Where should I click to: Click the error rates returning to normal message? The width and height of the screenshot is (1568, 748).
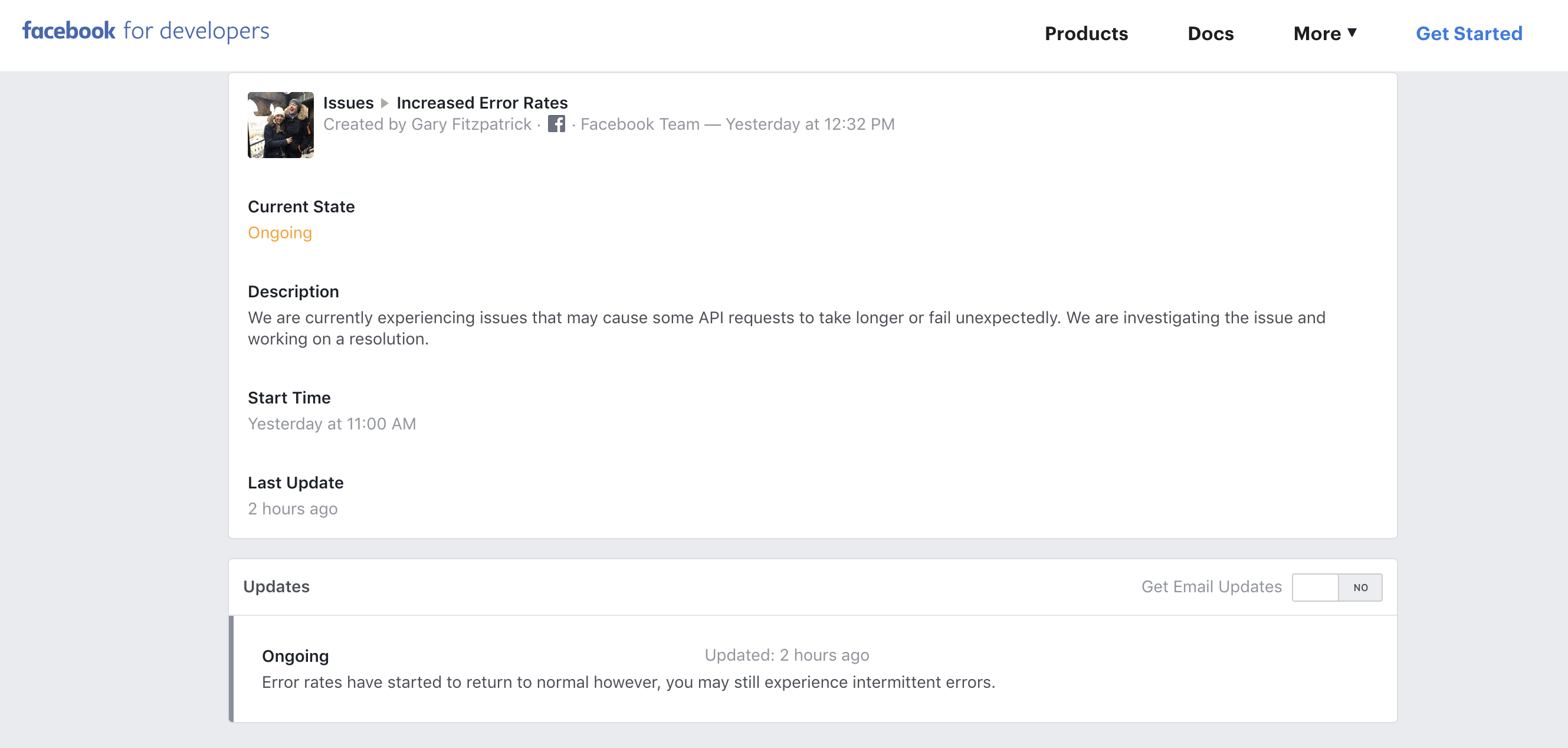[628, 683]
